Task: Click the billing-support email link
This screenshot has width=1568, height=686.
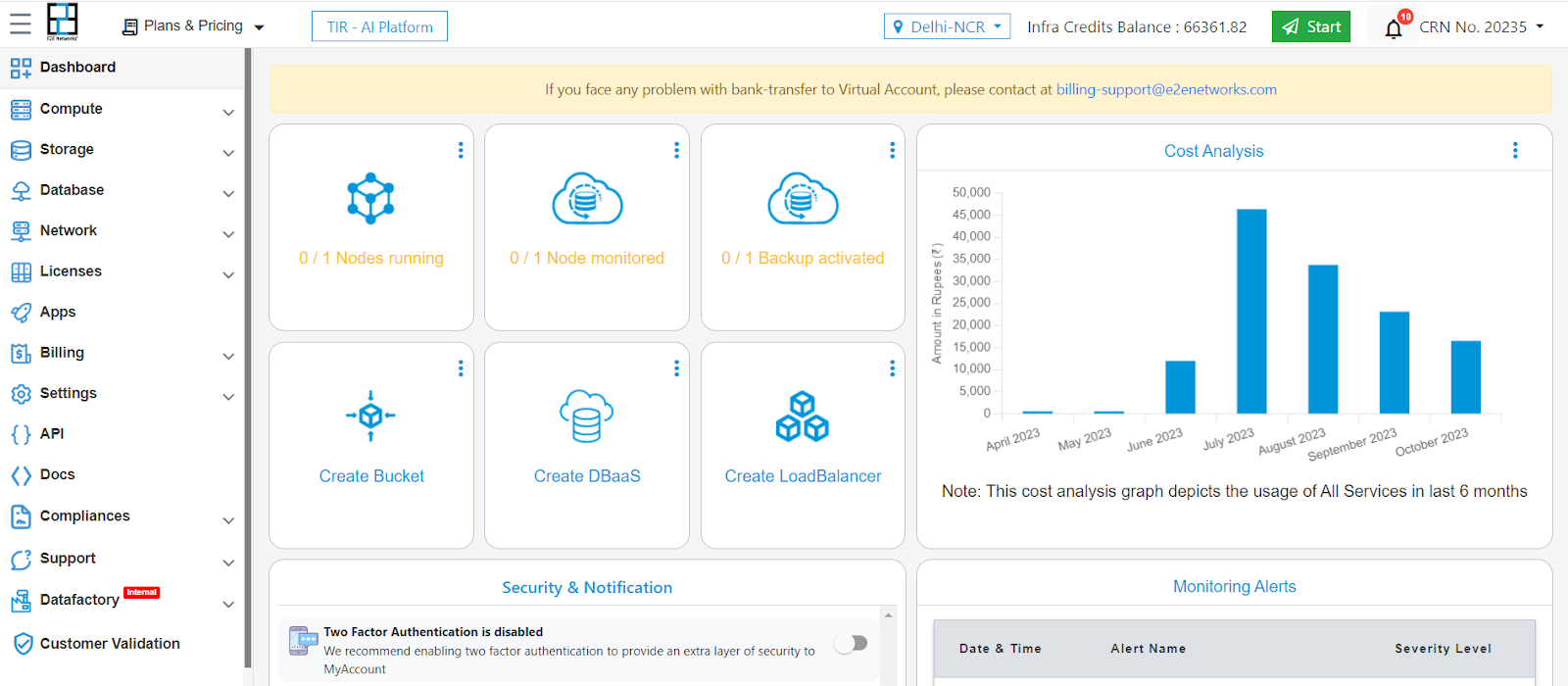Action: point(1166,89)
